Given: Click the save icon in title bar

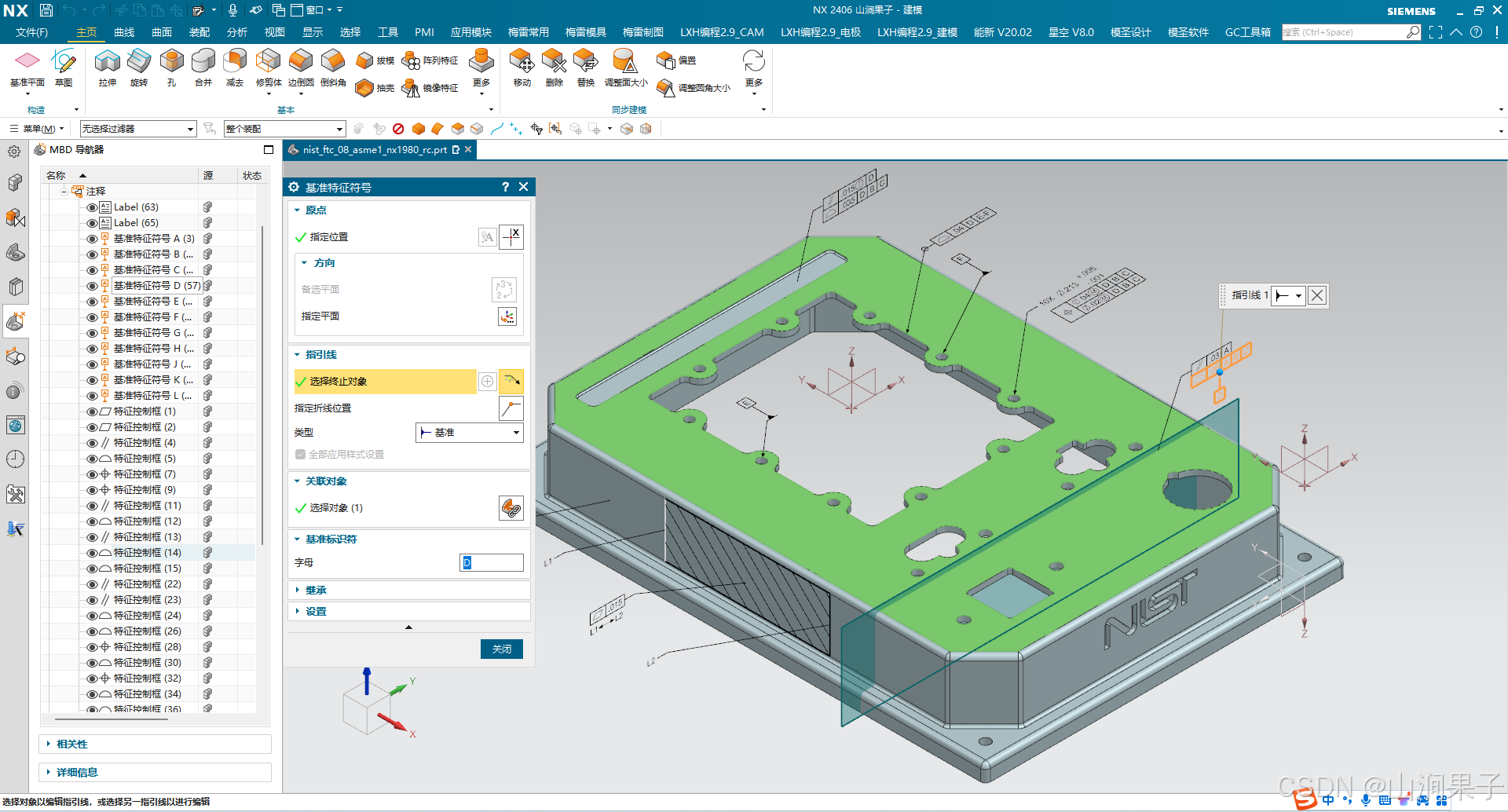Looking at the screenshot, I should click(46, 10).
